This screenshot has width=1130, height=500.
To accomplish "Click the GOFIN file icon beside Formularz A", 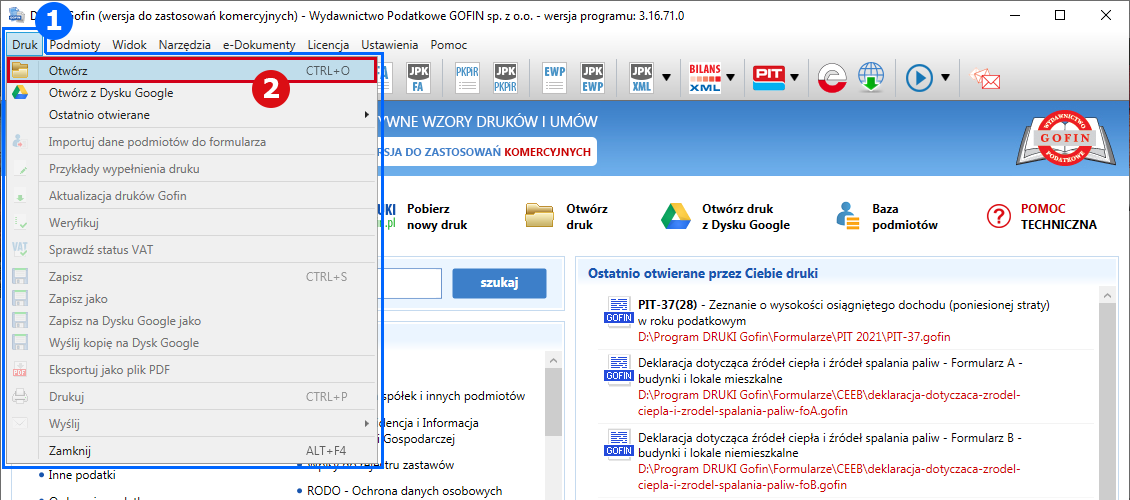I will point(618,370).
